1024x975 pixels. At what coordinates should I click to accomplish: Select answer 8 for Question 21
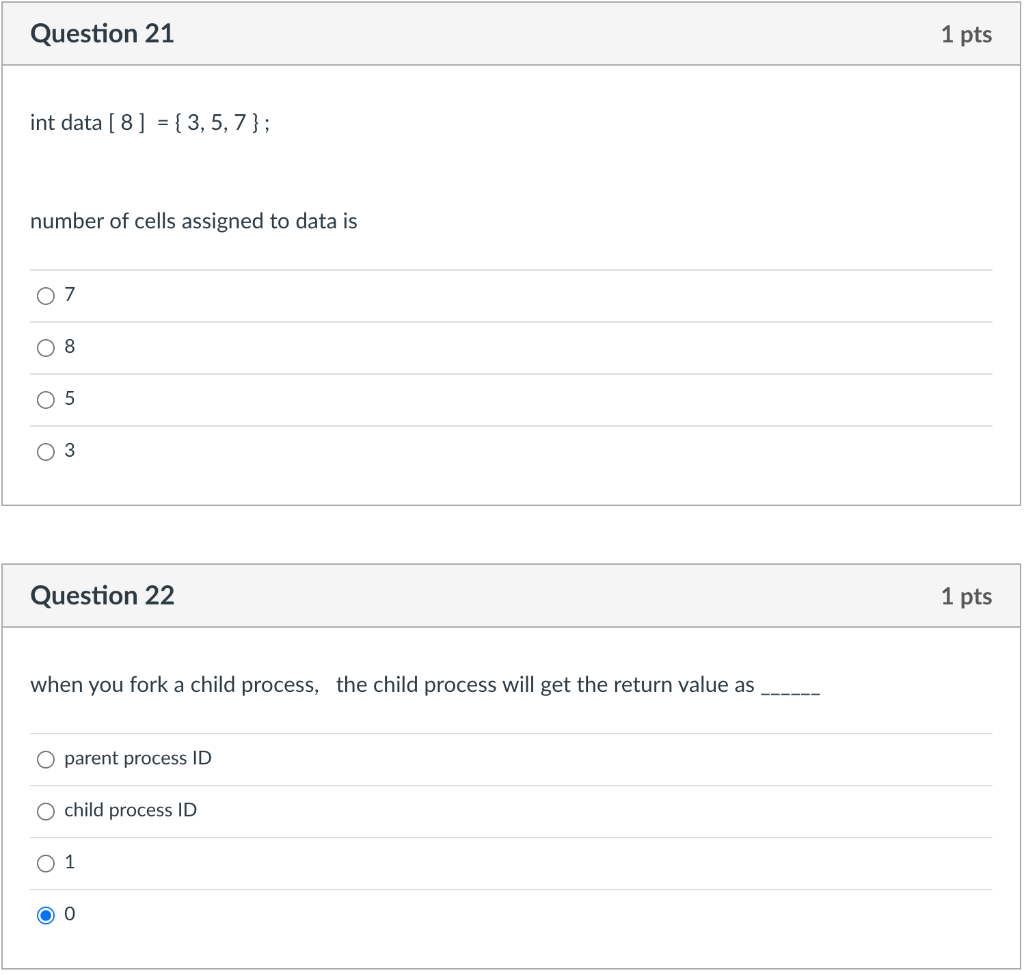(46, 348)
